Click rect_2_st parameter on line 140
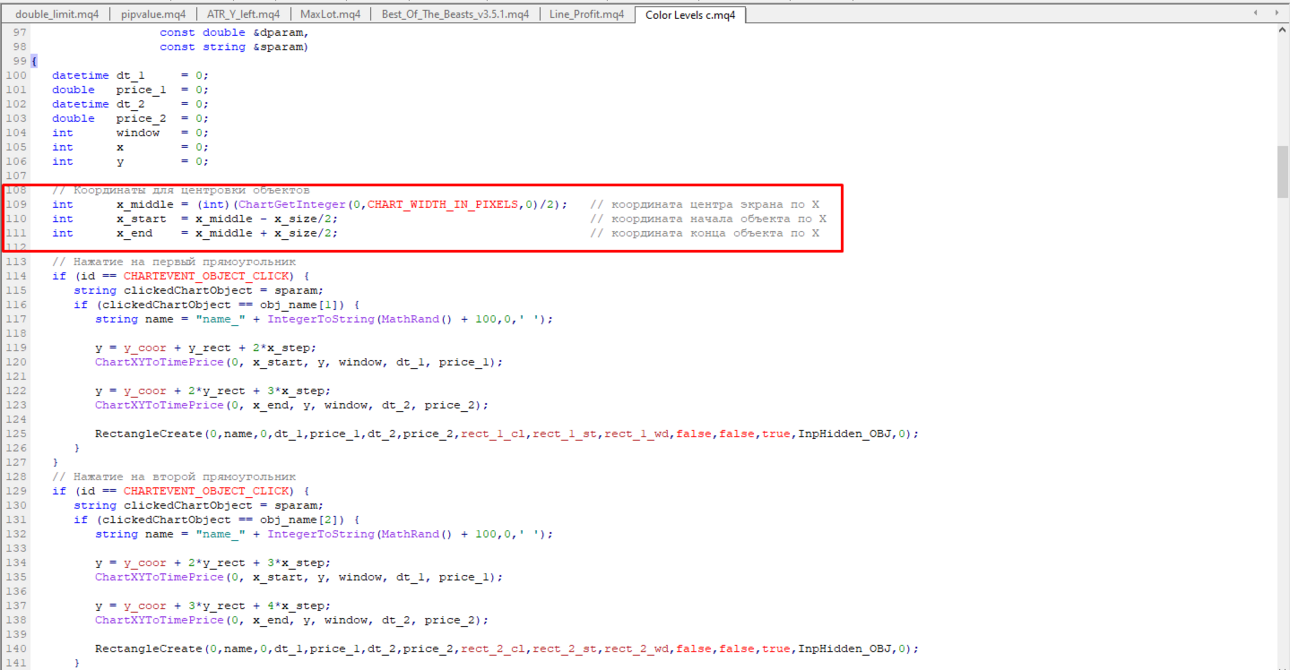Screen dimensions: 1290x670 564,649
